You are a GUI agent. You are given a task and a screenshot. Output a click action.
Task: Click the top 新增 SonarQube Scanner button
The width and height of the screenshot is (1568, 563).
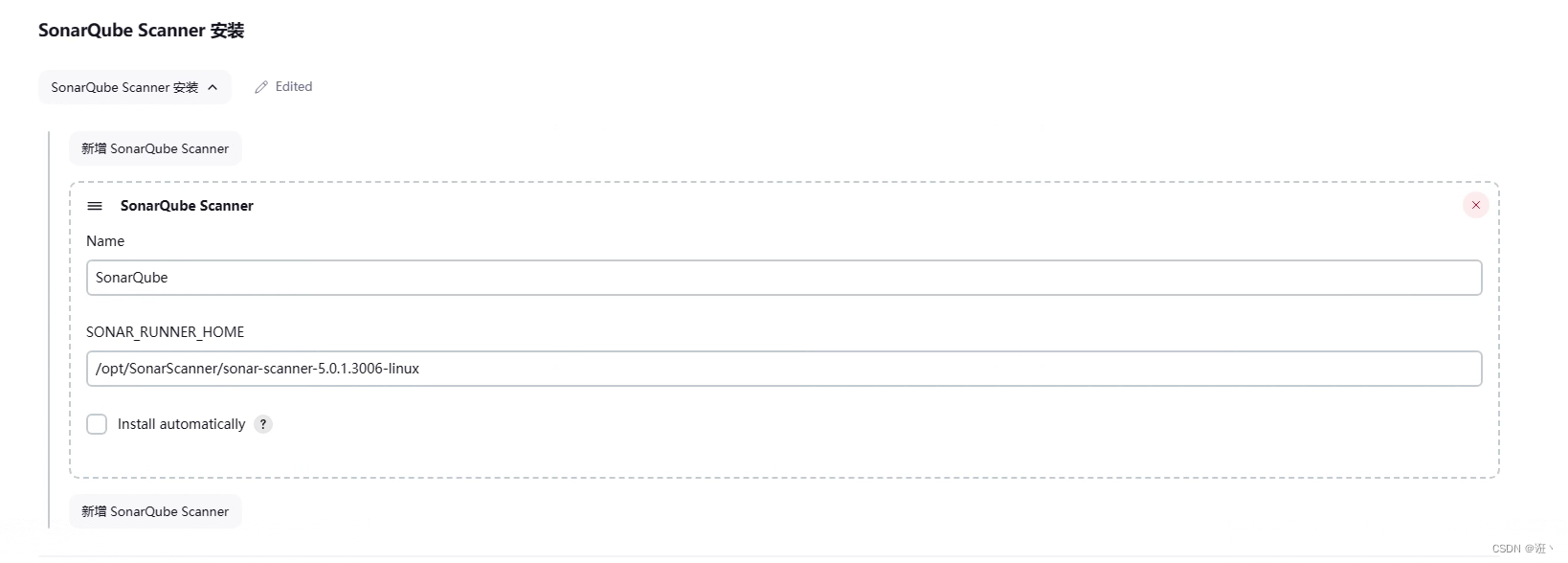pos(154,147)
